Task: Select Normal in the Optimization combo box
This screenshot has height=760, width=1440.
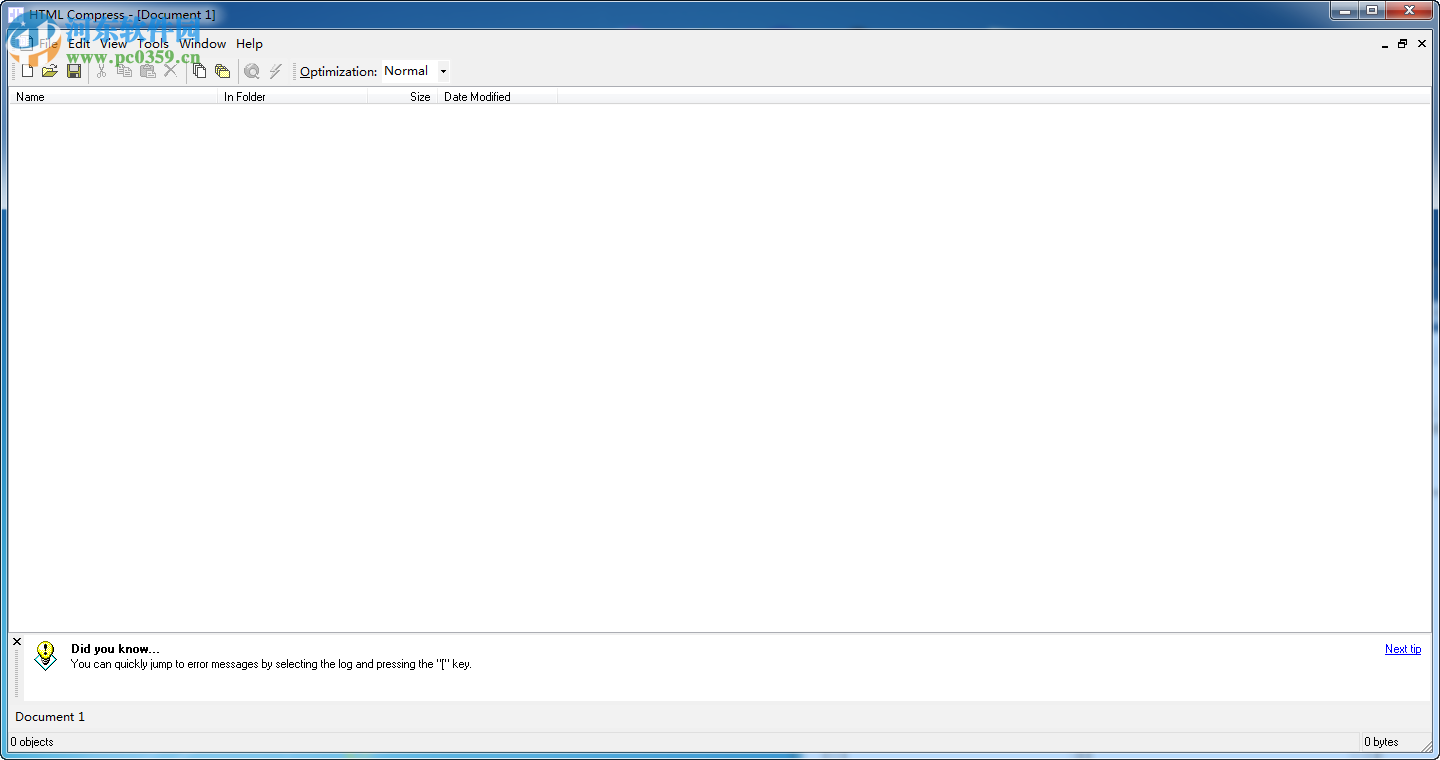Action: pos(408,70)
